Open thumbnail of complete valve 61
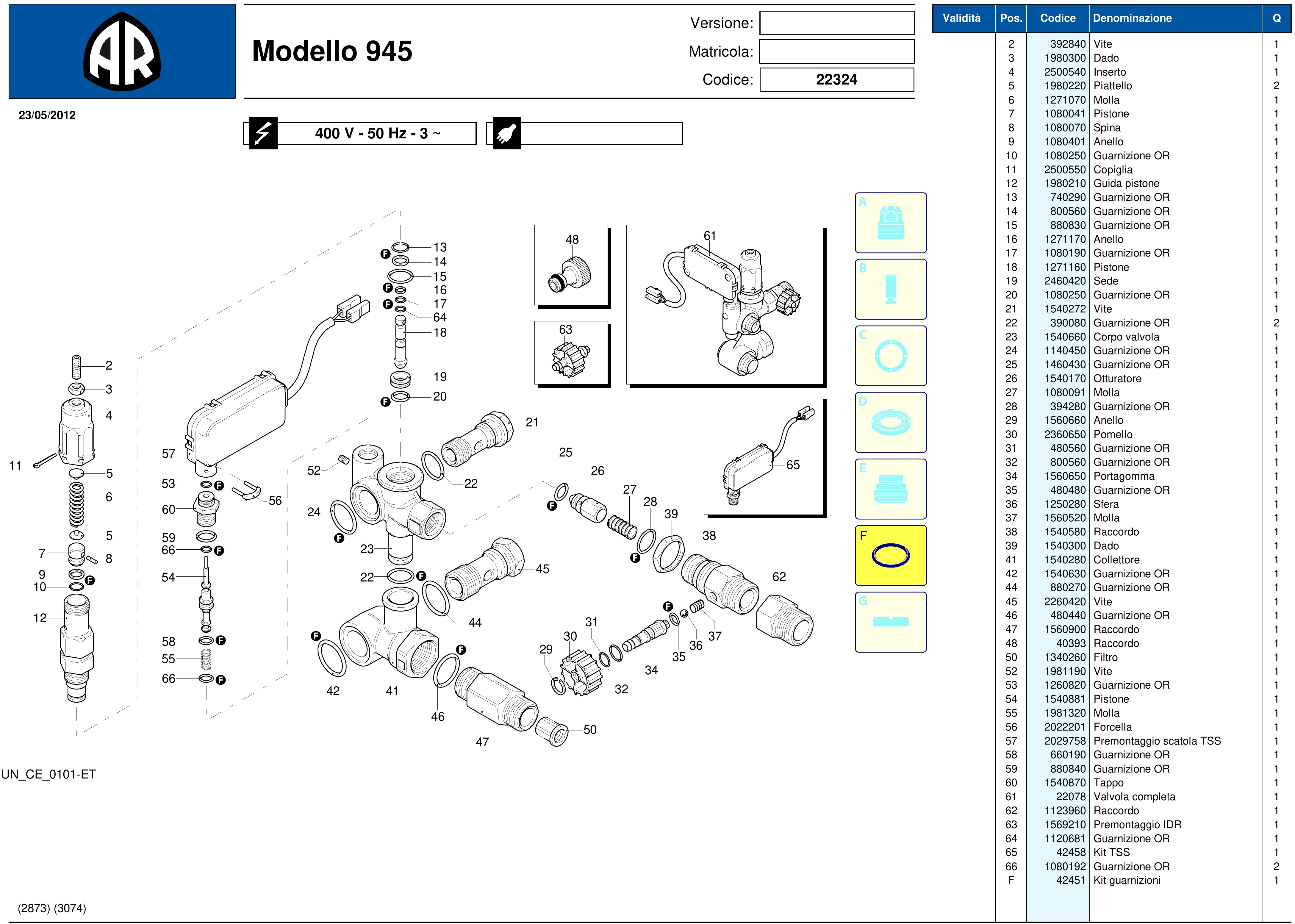 click(725, 305)
